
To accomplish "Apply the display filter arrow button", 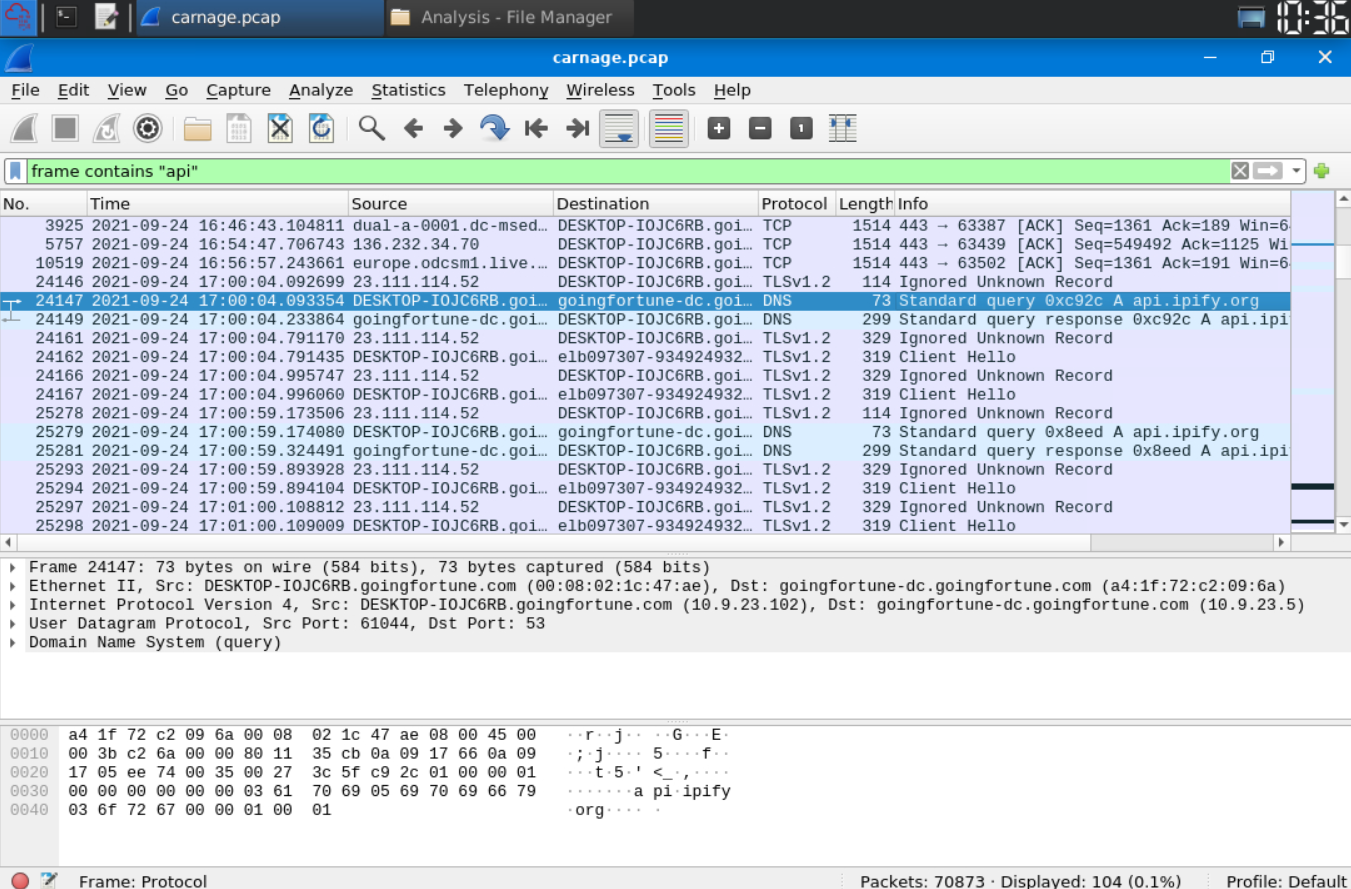I will click(x=1268, y=171).
